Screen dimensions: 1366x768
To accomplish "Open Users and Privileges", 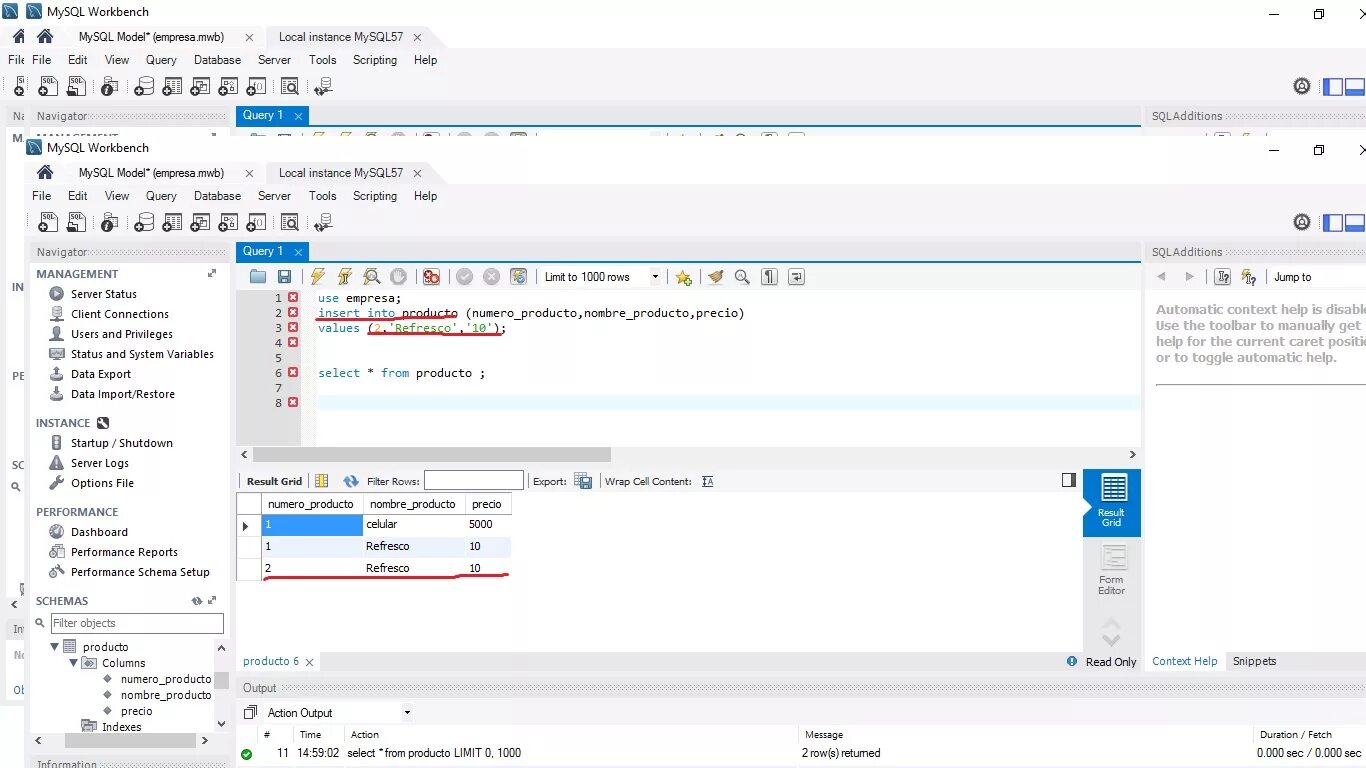I will pyautogui.click(x=121, y=334).
